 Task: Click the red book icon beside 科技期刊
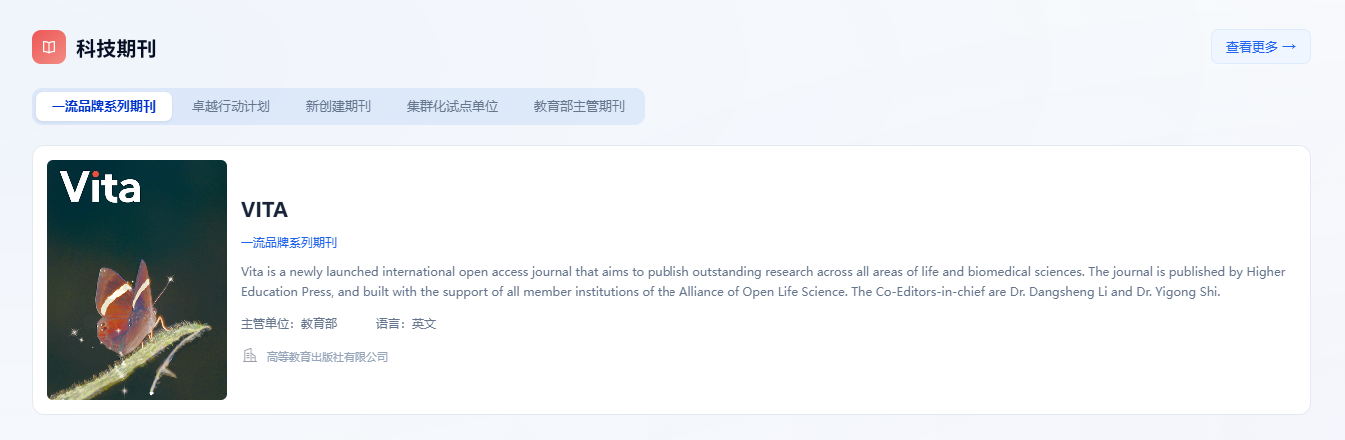(49, 47)
